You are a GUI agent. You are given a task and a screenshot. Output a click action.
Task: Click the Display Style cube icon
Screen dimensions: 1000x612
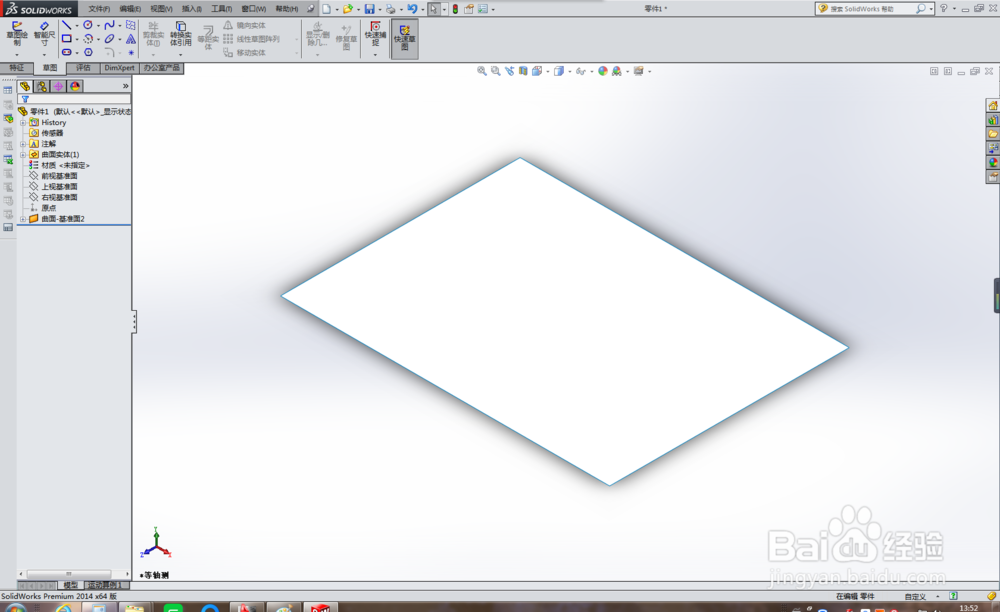(x=559, y=71)
